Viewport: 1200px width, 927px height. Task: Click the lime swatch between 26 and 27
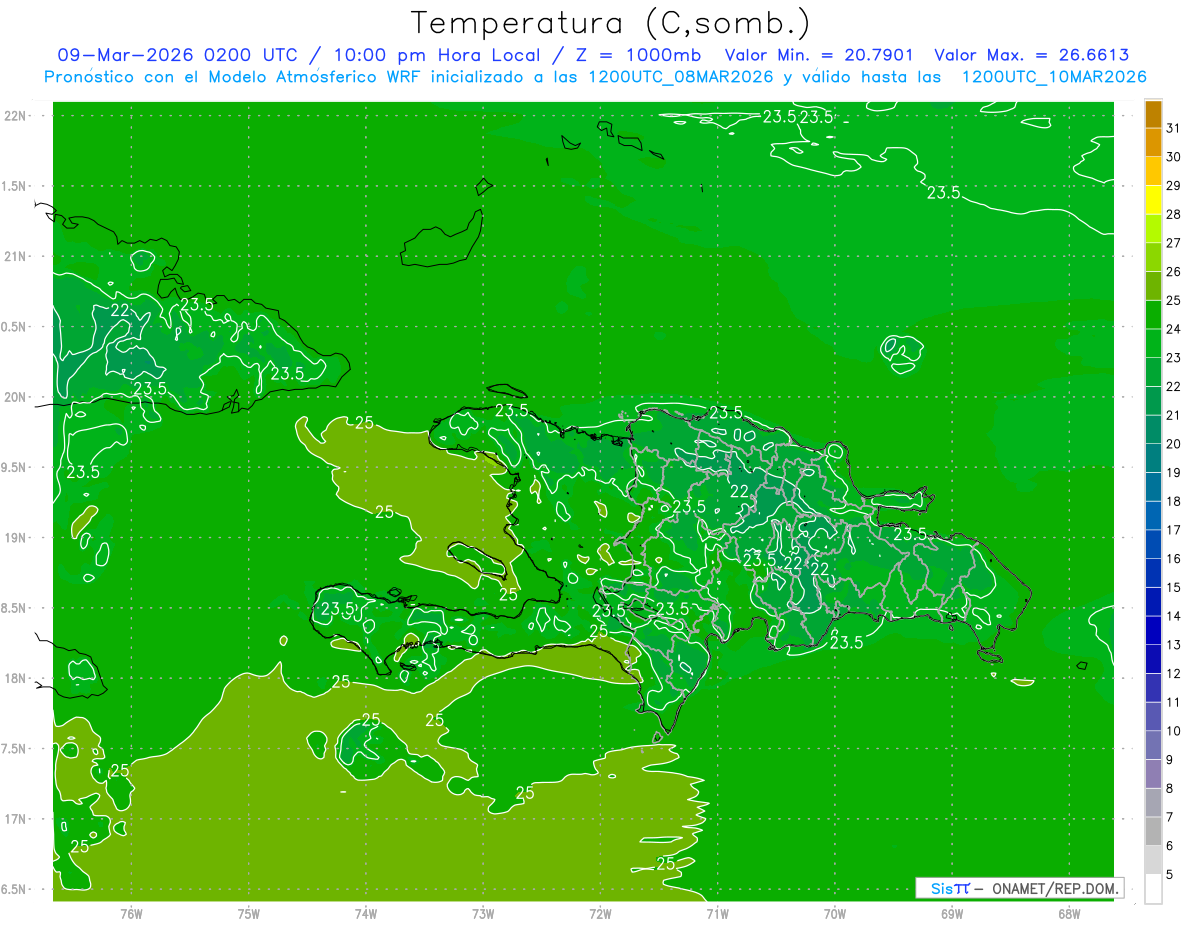(1153, 257)
